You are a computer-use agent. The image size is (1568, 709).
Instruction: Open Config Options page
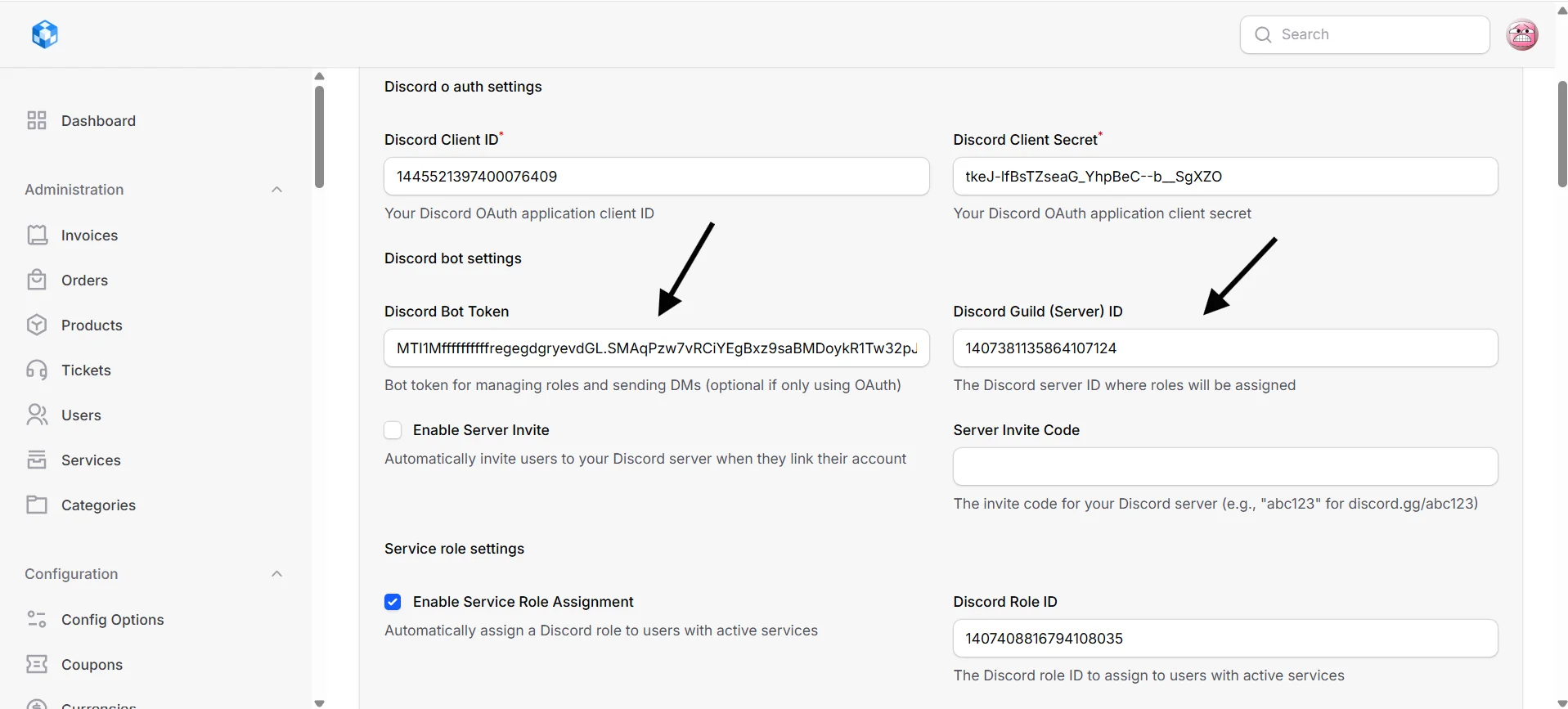tap(112, 620)
